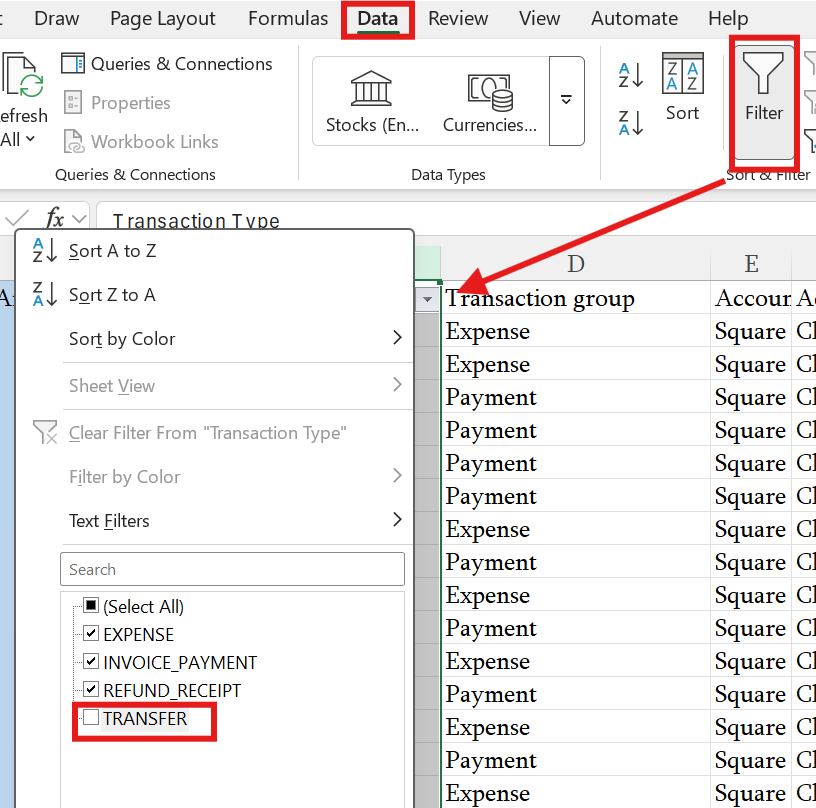Click Sort Z to A ribbon icon
This screenshot has height=808, width=816.
pyautogui.click(x=631, y=122)
